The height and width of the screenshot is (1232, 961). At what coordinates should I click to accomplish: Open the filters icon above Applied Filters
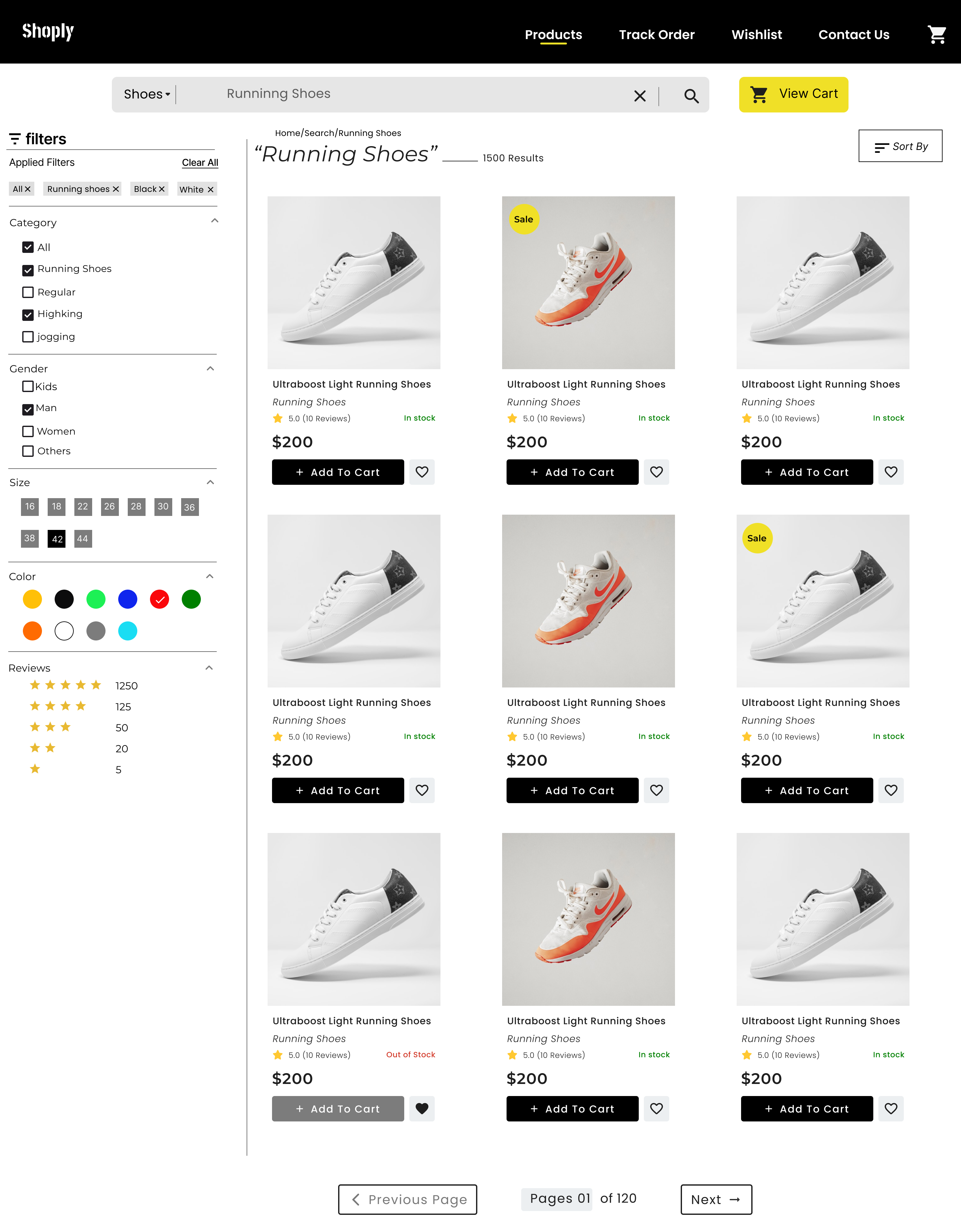[16, 138]
